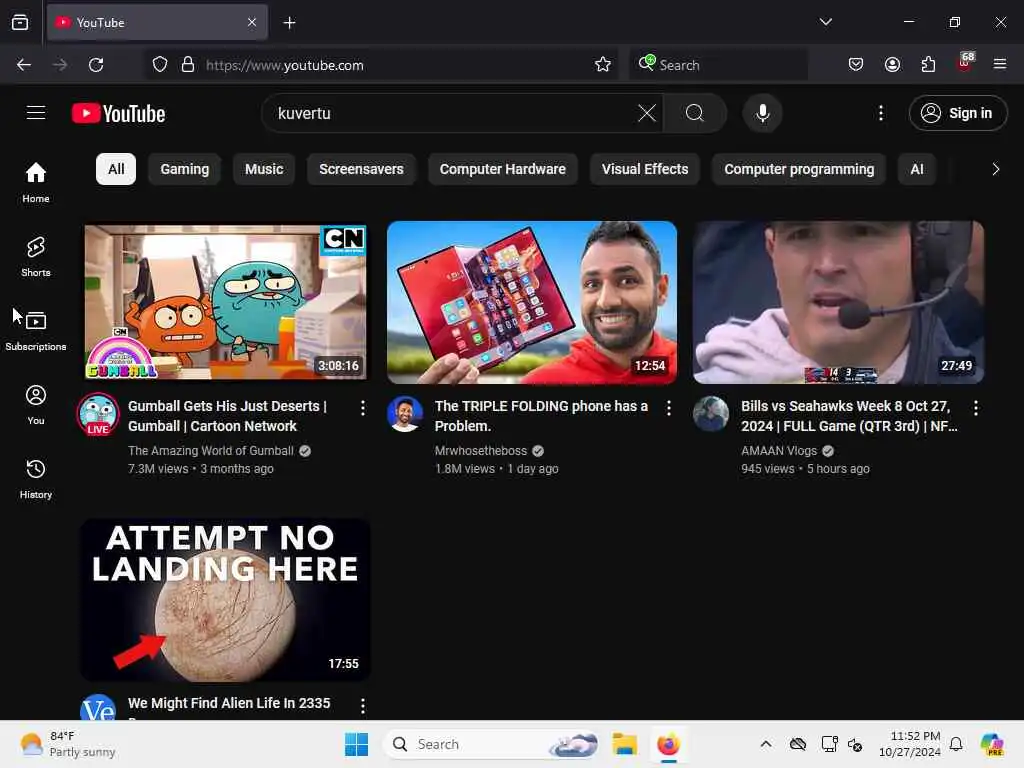
Task: Open the triple folding phone video thumbnail
Action: point(532,302)
